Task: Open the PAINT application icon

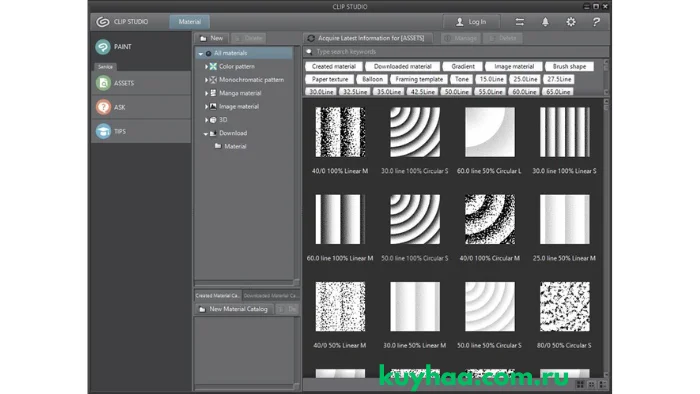Action: (x=103, y=47)
